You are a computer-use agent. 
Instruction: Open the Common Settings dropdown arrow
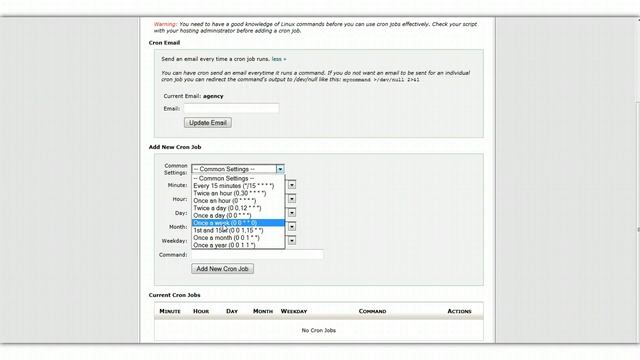[x=280, y=169]
